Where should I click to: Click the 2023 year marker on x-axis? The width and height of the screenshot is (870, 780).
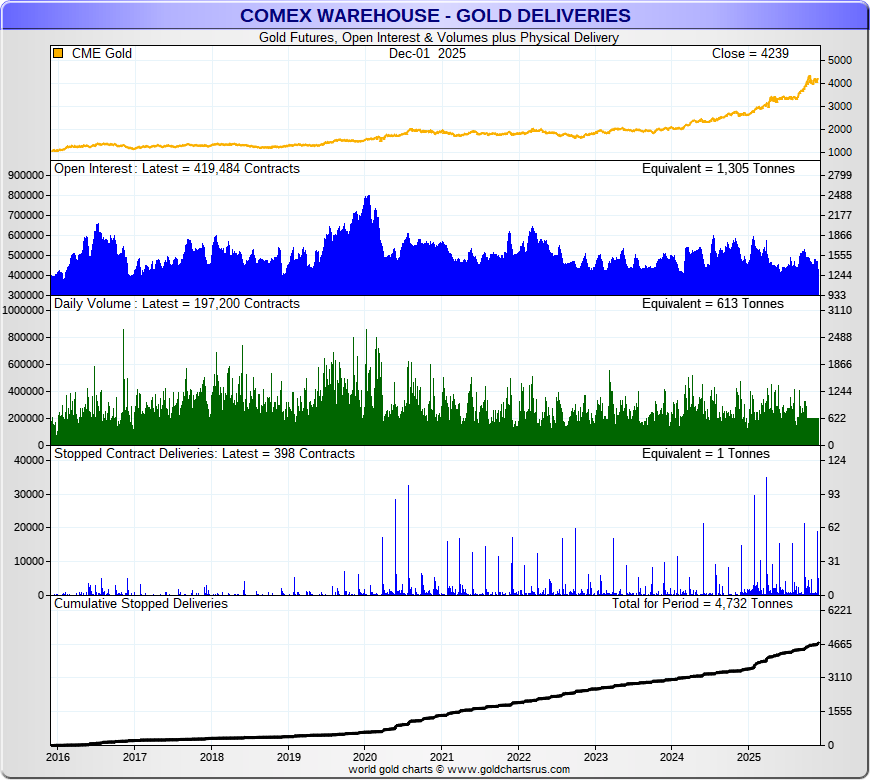click(x=595, y=757)
